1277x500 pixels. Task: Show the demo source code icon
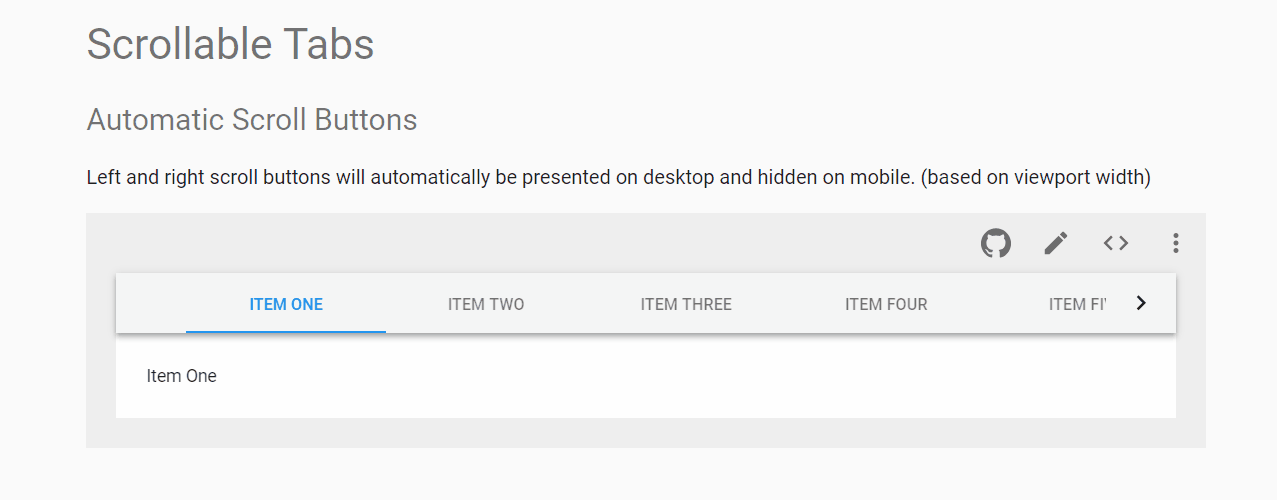pos(1116,243)
